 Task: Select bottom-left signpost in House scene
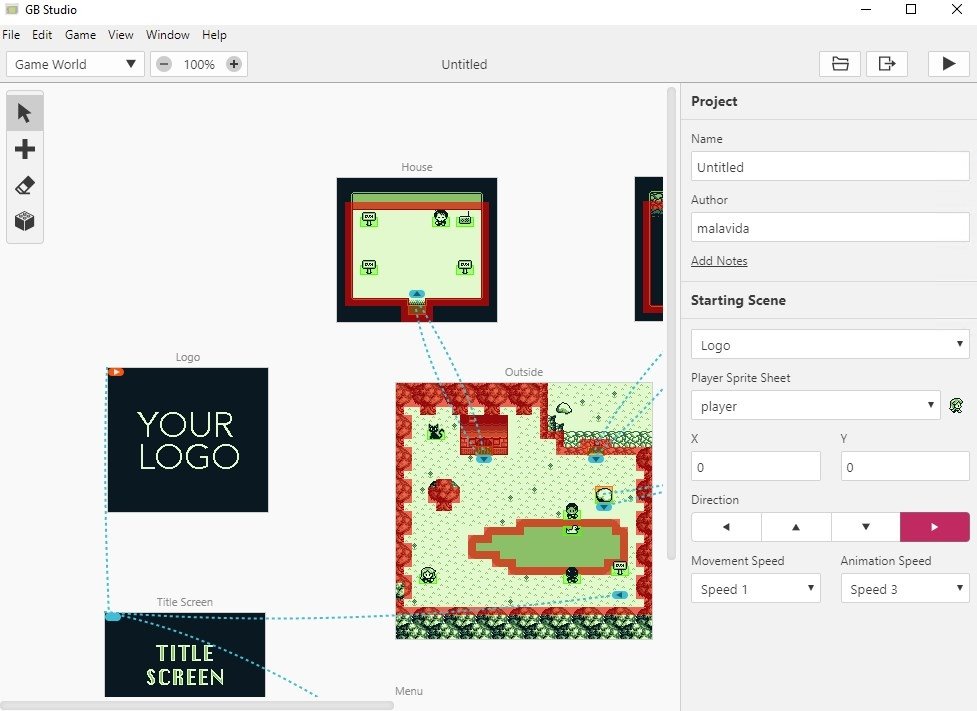pos(369,267)
